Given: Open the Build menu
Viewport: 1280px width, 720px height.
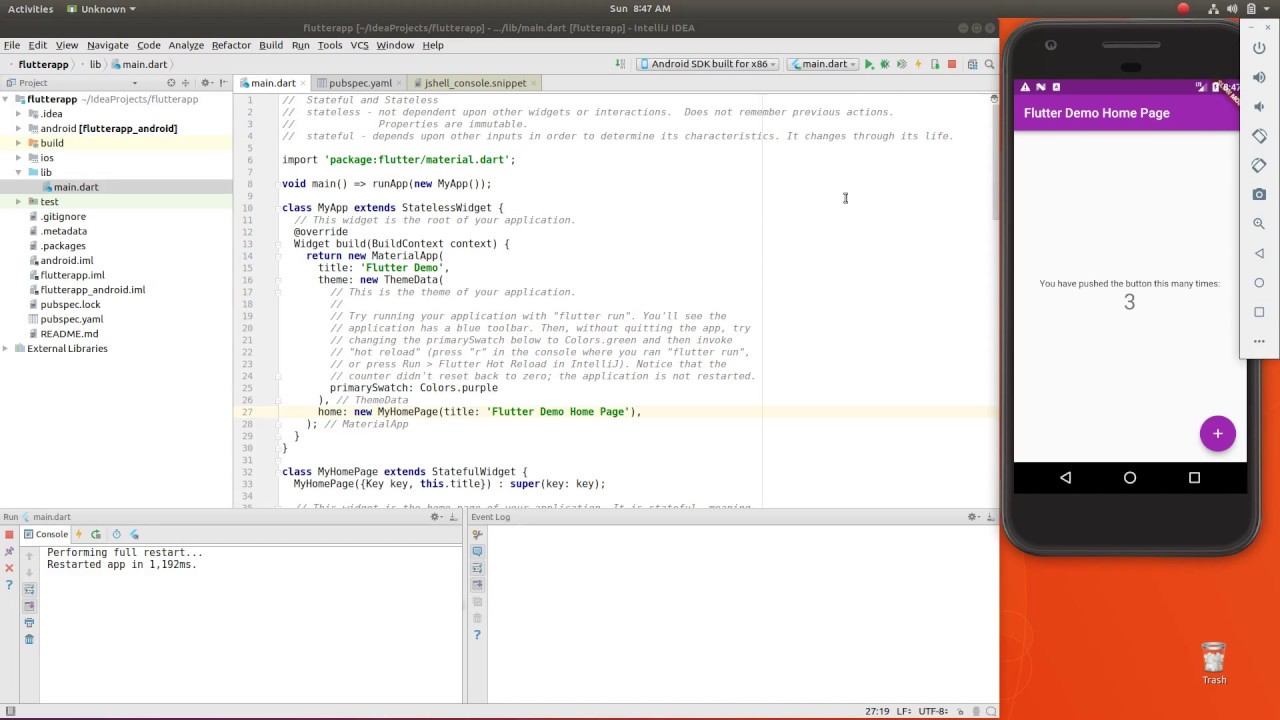Looking at the screenshot, I should click(x=271, y=45).
